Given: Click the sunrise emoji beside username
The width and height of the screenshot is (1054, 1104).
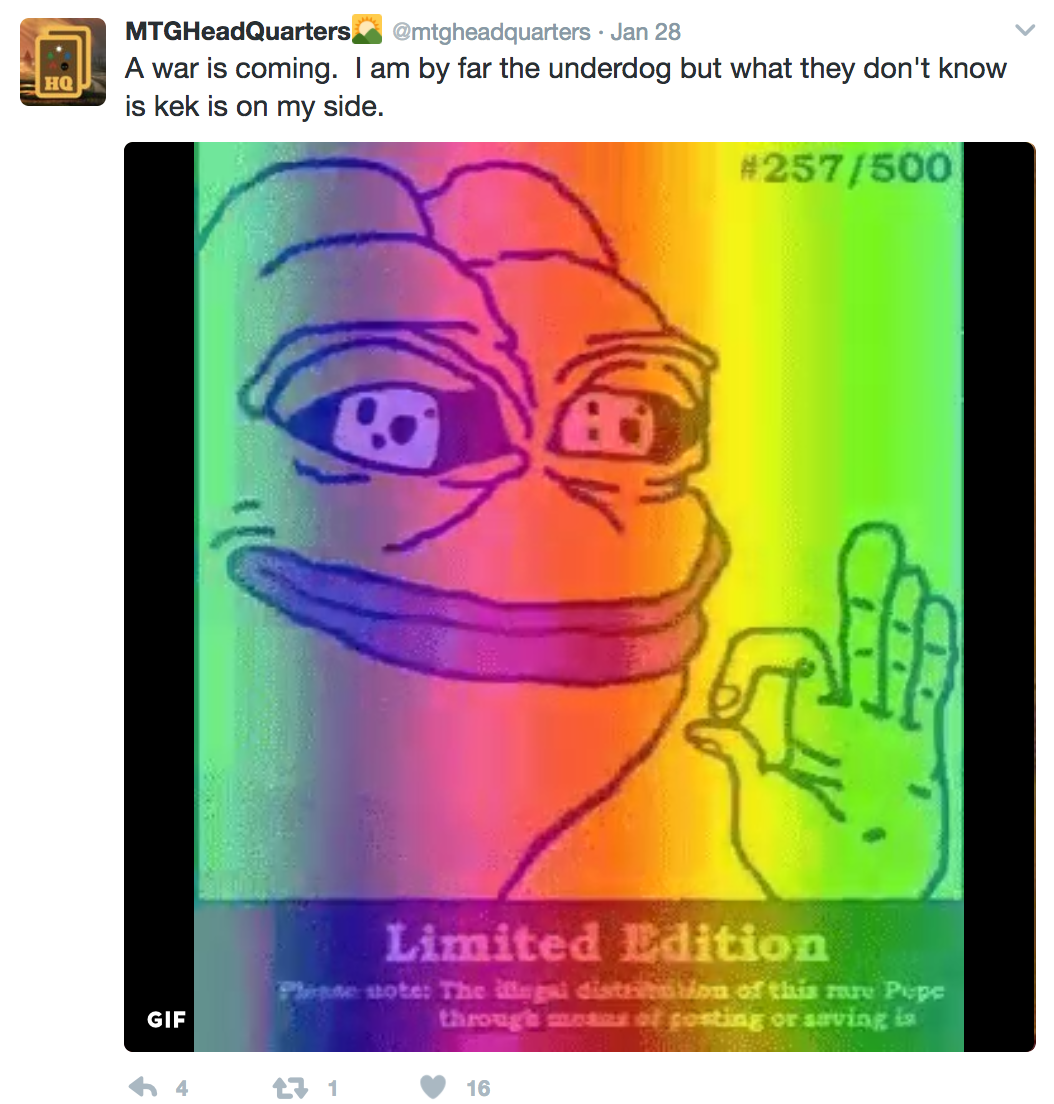Looking at the screenshot, I should tap(367, 30).
